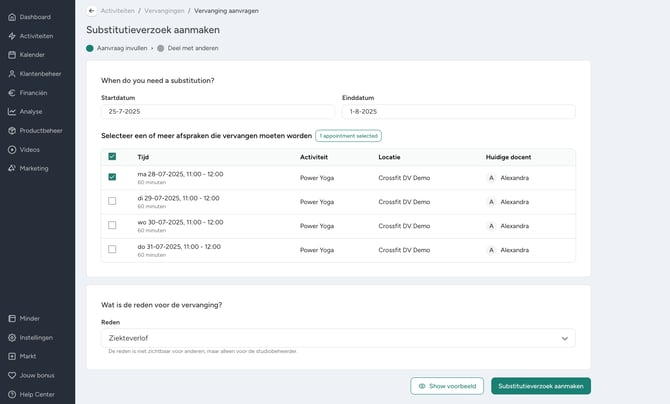Select the do 31-07-2025 appointment checkbox
The height and width of the screenshot is (404, 670).
pyautogui.click(x=112, y=249)
